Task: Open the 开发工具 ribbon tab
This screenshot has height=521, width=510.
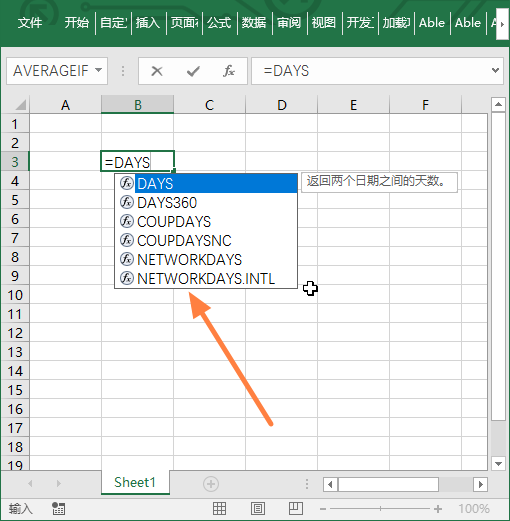Action: [360, 23]
